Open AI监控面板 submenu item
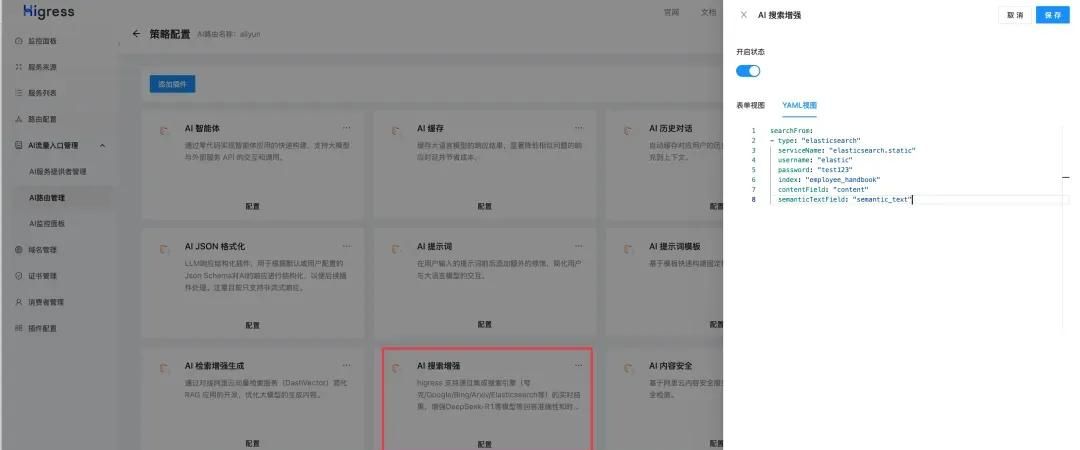This screenshot has width=1080, height=450. tap(47, 224)
